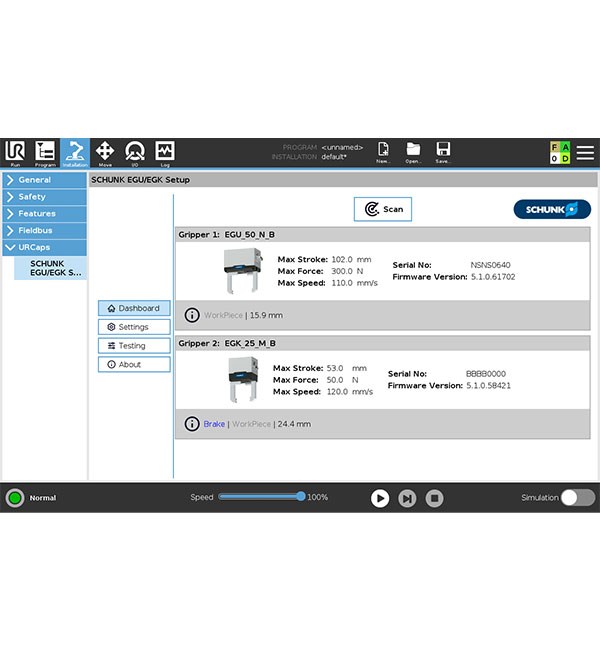The height and width of the screenshot is (650, 600).
Task: Open the hamburger menu
Action: 585,153
